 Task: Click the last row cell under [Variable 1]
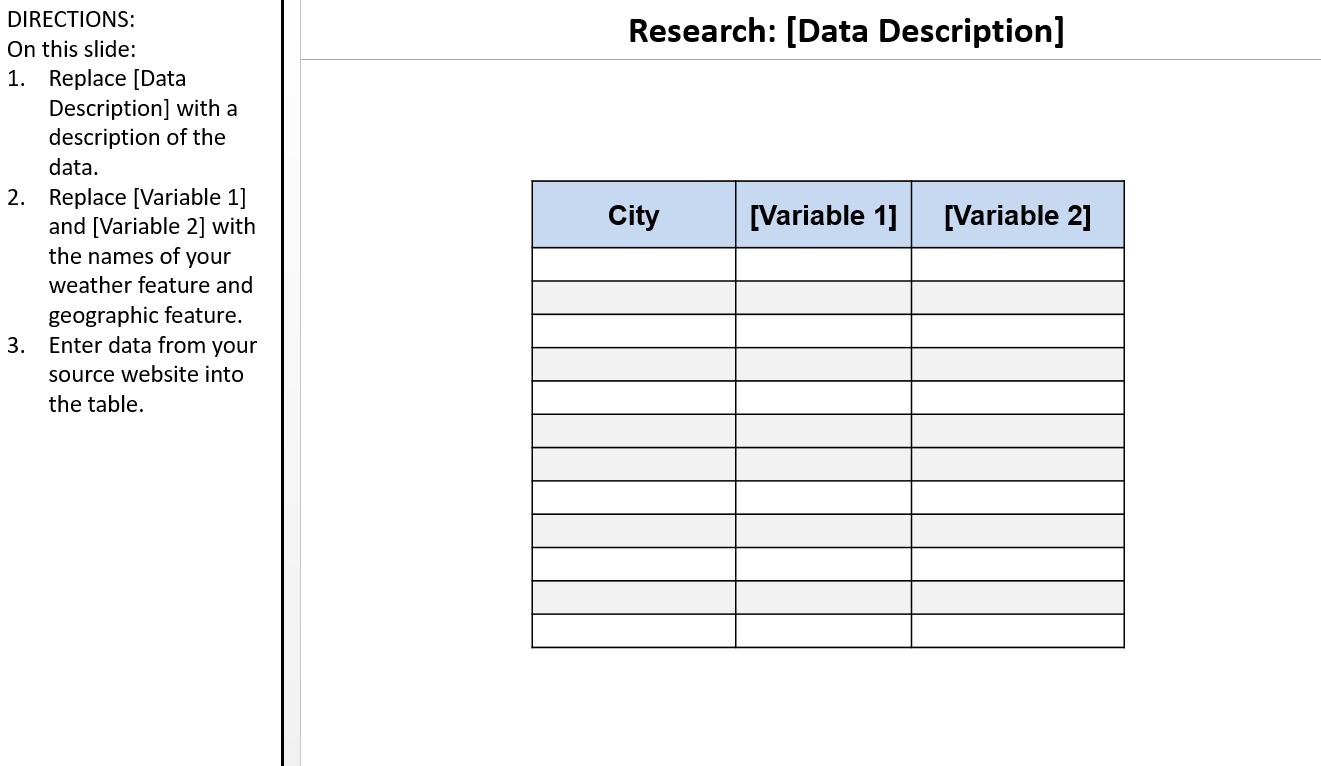click(823, 631)
